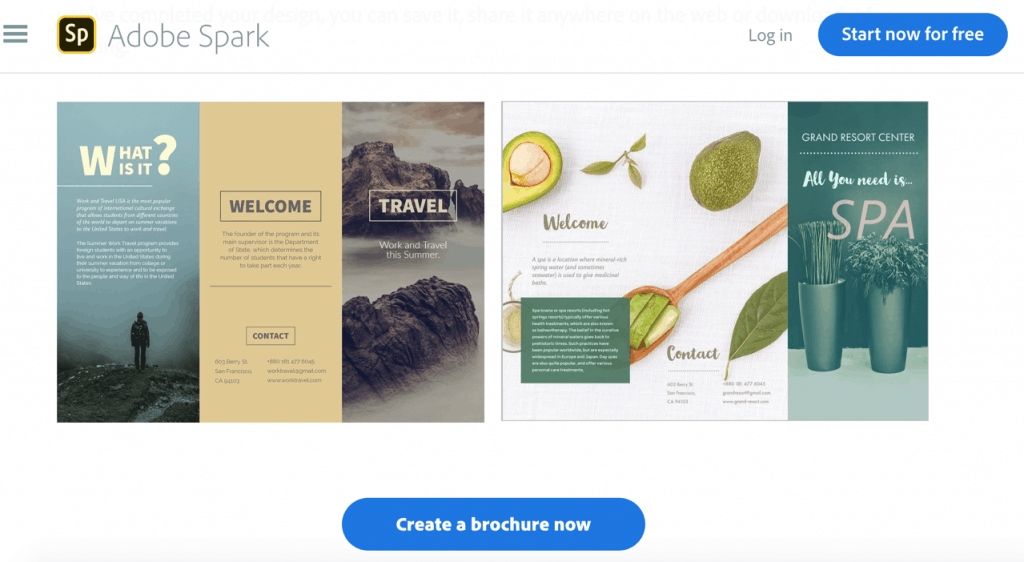Click the SPA heading on green panel
The width and height of the screenshot is (1024, 562).
[872, 220]
